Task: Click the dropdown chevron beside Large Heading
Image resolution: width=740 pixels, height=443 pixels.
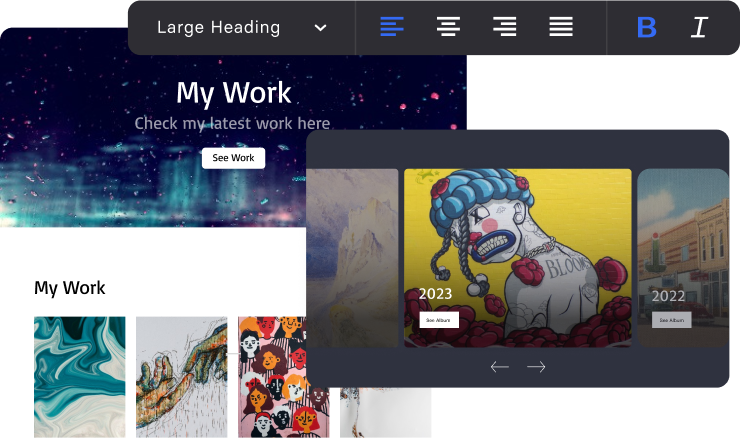Action: [320, 27]
